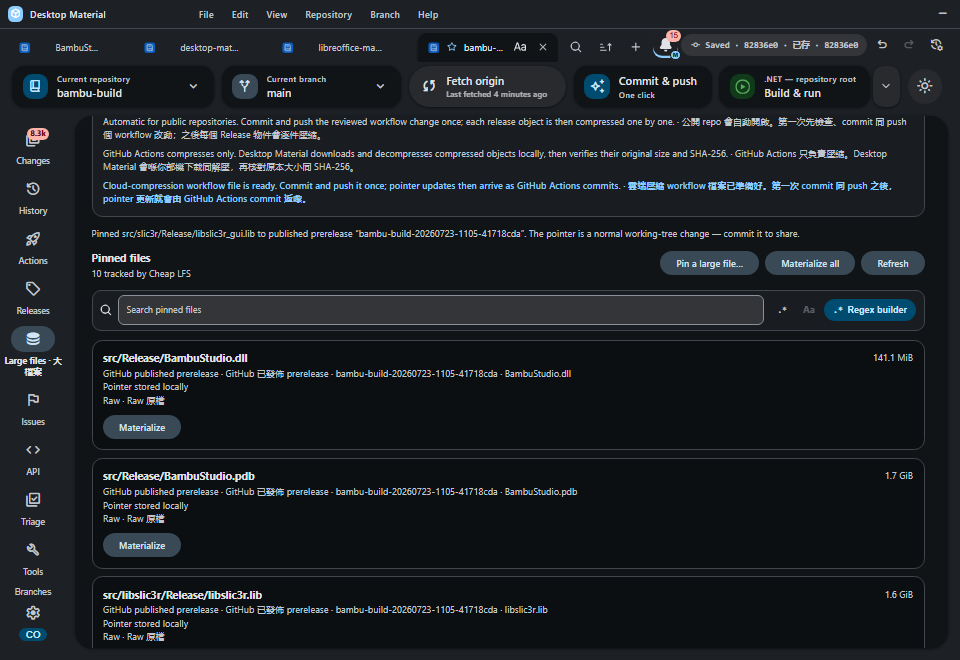The width and height of the screenshot is (960, 660).
Task: Toggle light theme sun icon
Action: (x=925, y=86)
